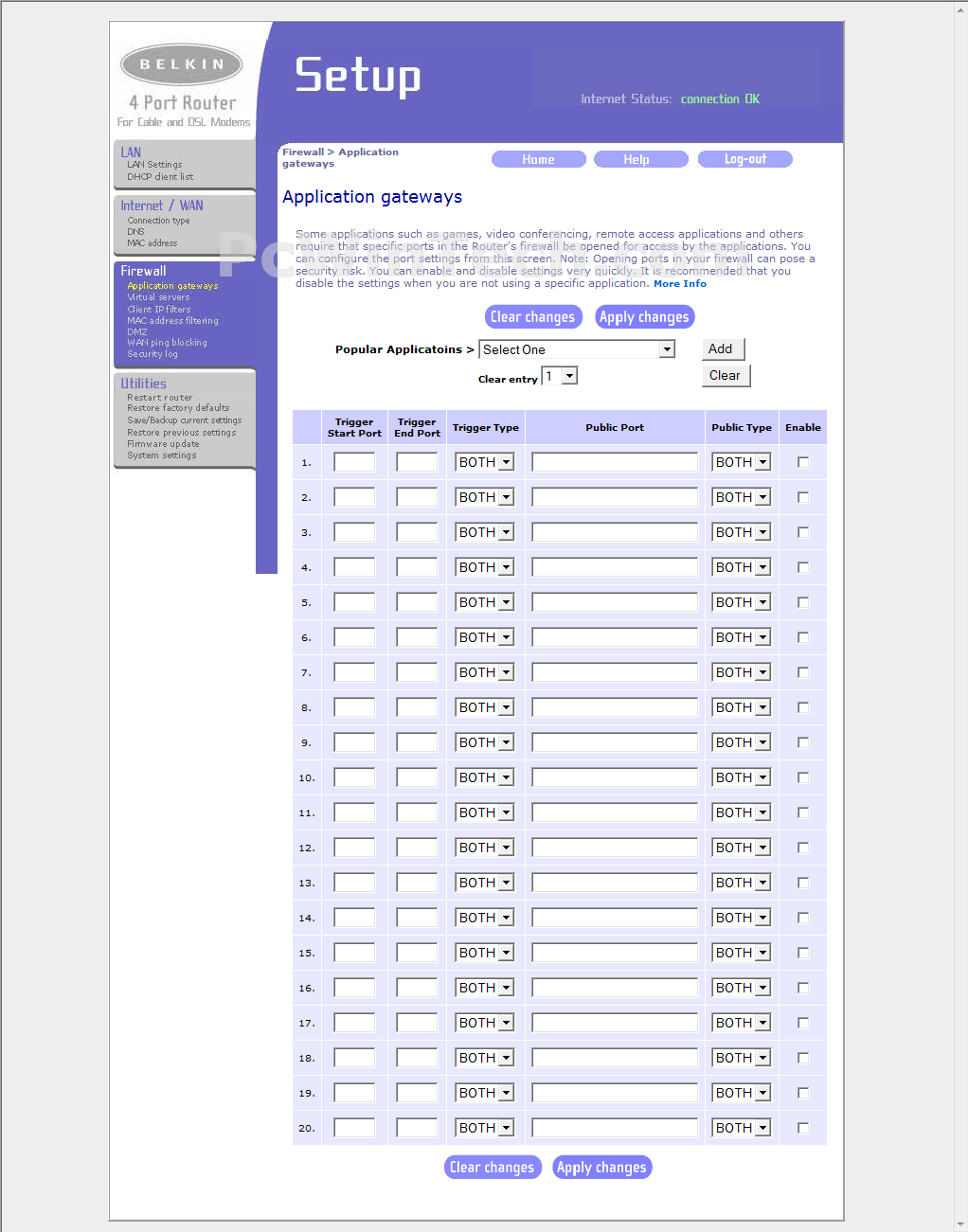Focus Trigger End Port field in row 16
The width and height of the screenshot is (968, 1232).
coord(417,988)
